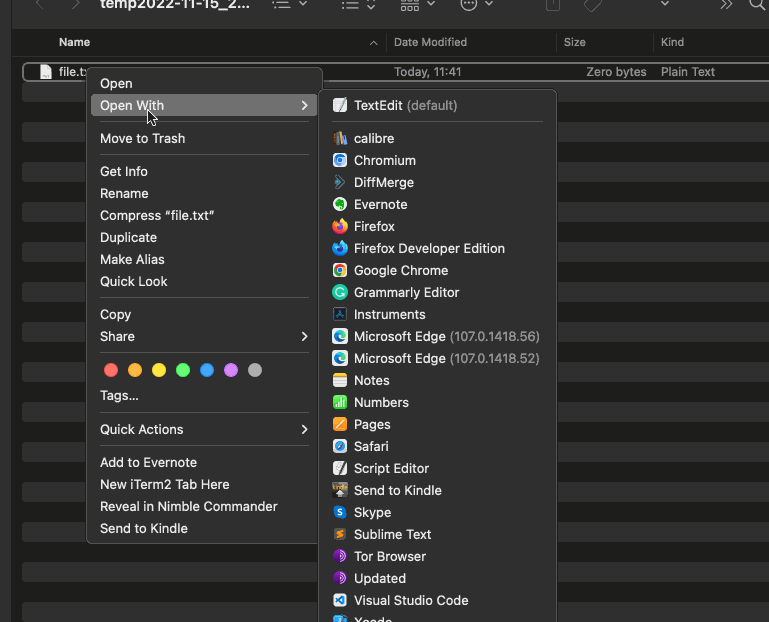
Task: Select Tor Browser from app list
Action: point(437,557)
